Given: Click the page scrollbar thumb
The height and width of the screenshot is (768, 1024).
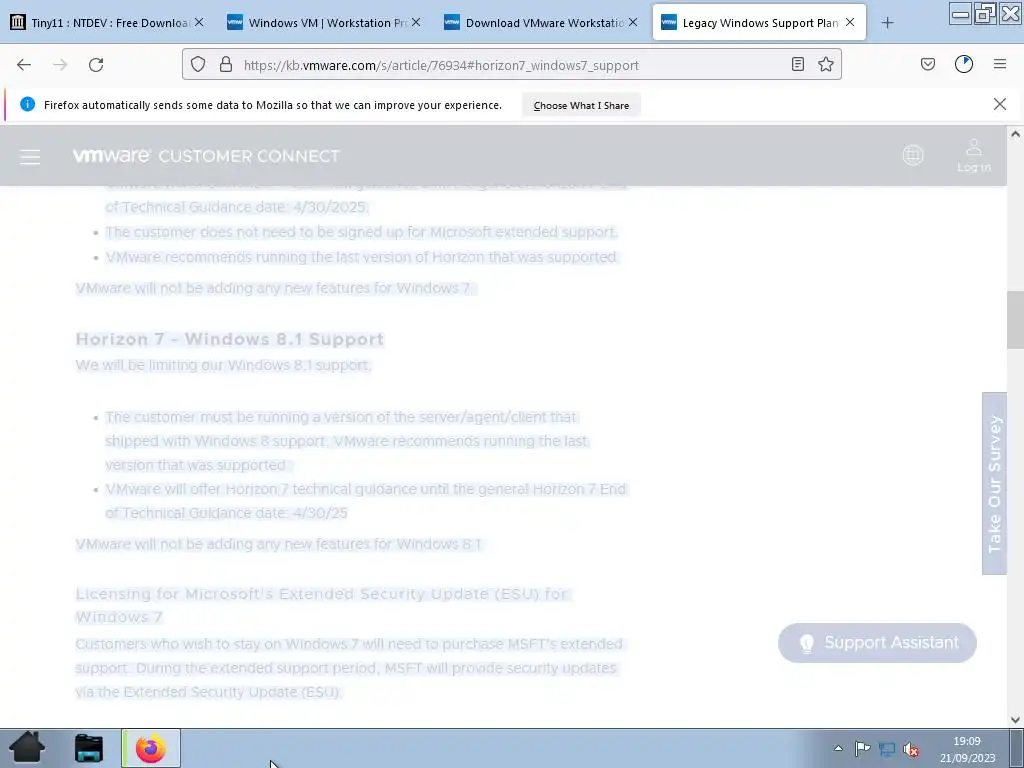Looking at the screenshot, I should click(x=1016, y=320).
